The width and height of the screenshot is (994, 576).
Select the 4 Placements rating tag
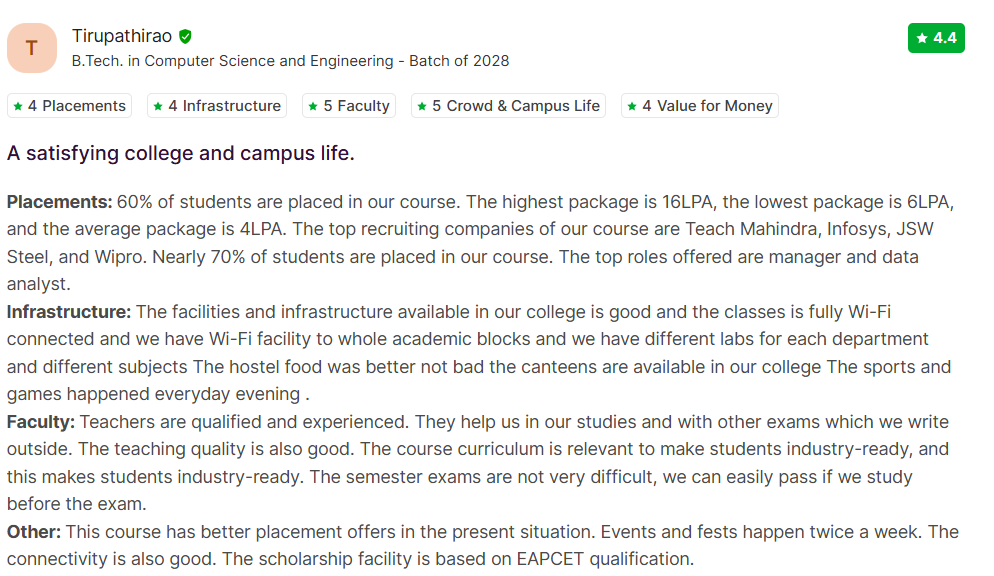pos(70,106)
